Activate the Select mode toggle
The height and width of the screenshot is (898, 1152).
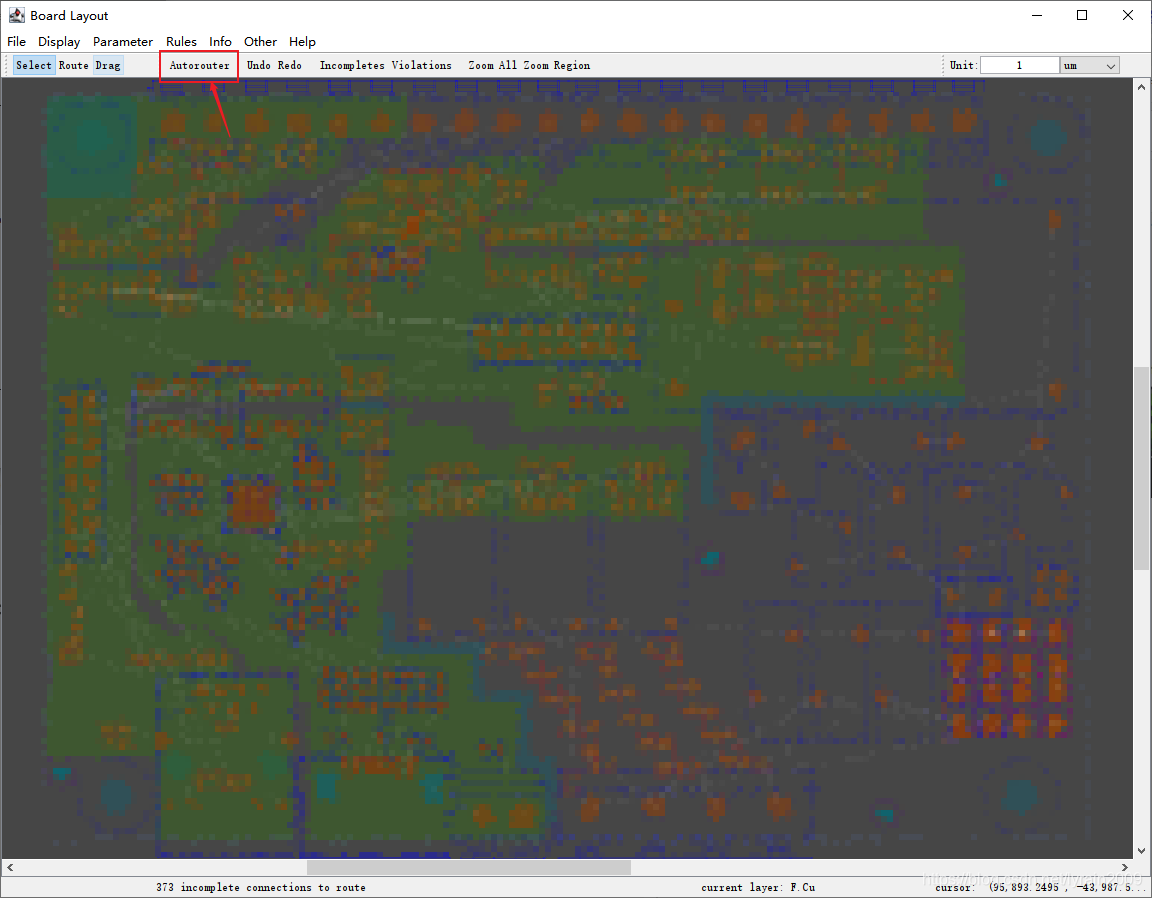point(34,65)
